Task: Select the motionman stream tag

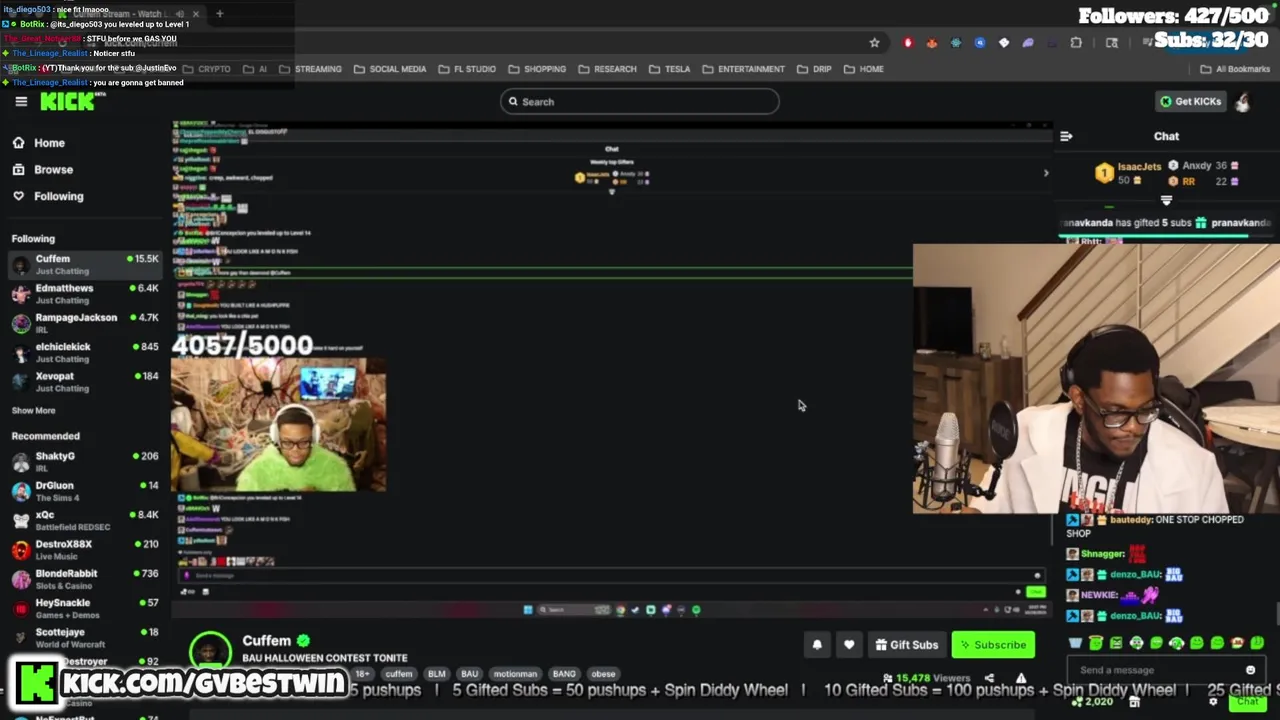Action: (515, 674)
